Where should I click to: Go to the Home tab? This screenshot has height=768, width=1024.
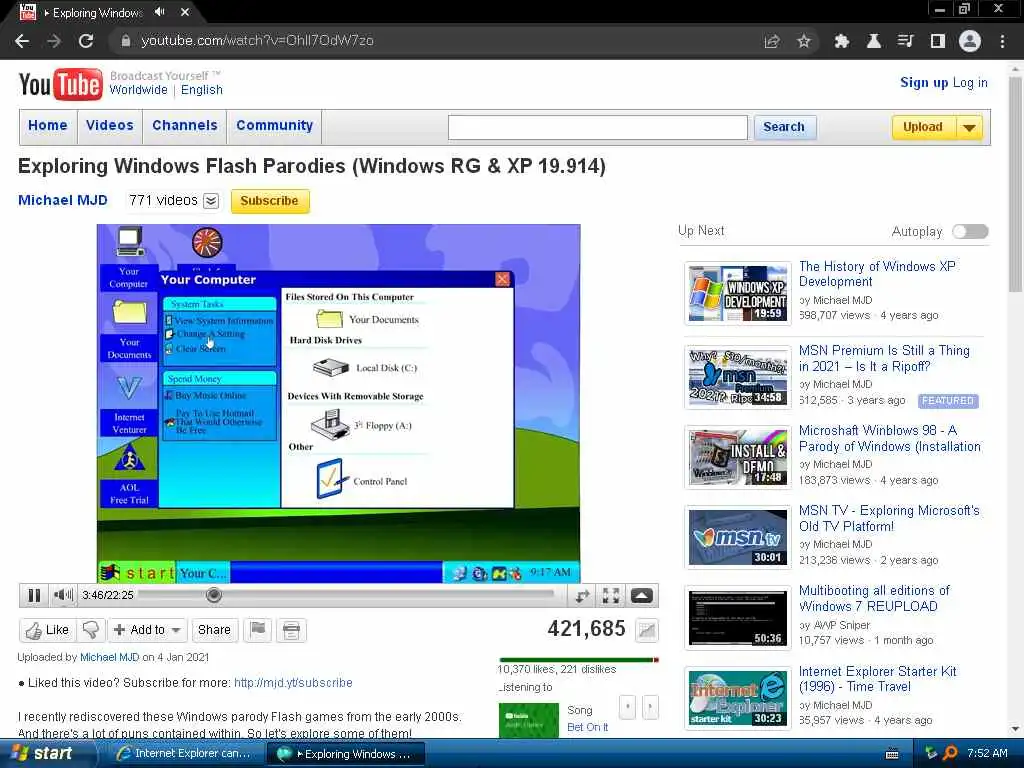(x=48, y=126)
